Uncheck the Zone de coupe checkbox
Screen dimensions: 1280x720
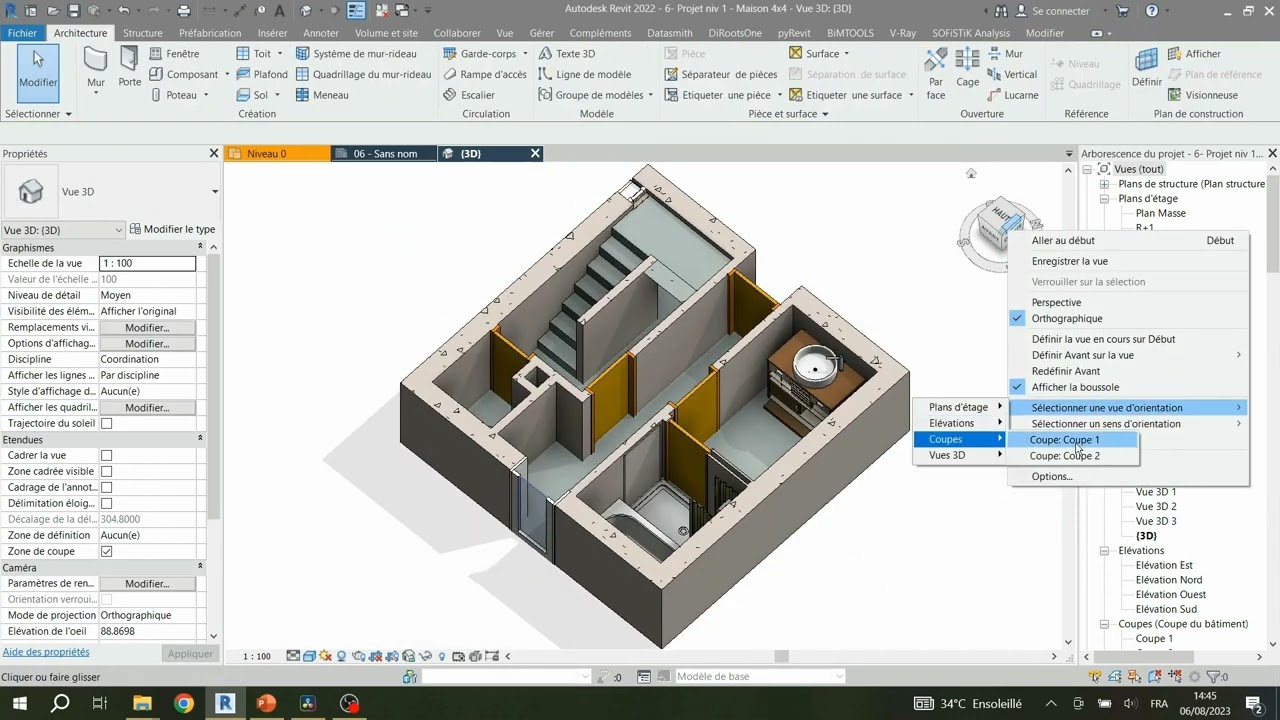click(106, 551)
